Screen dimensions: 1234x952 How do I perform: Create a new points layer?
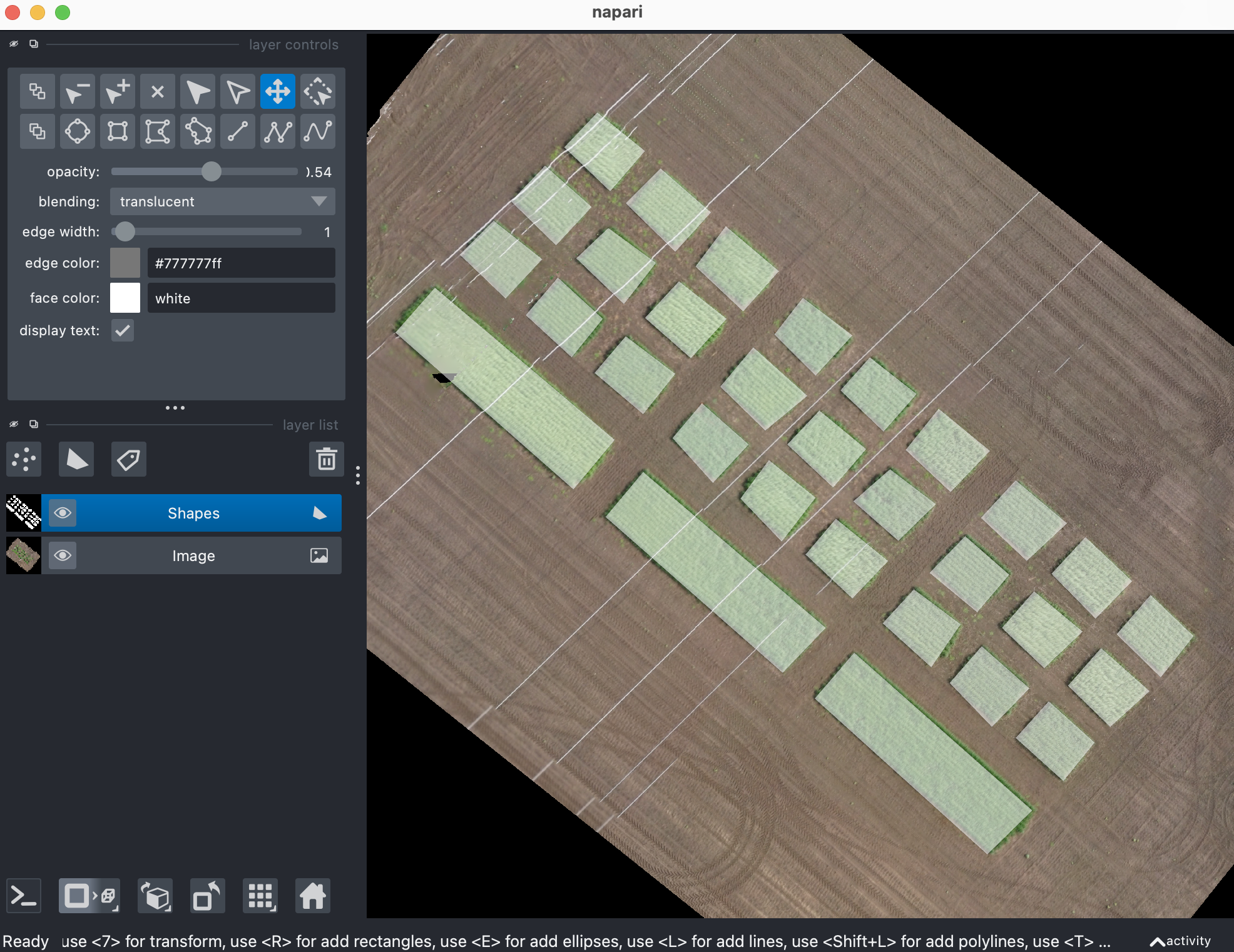point(24,460)
